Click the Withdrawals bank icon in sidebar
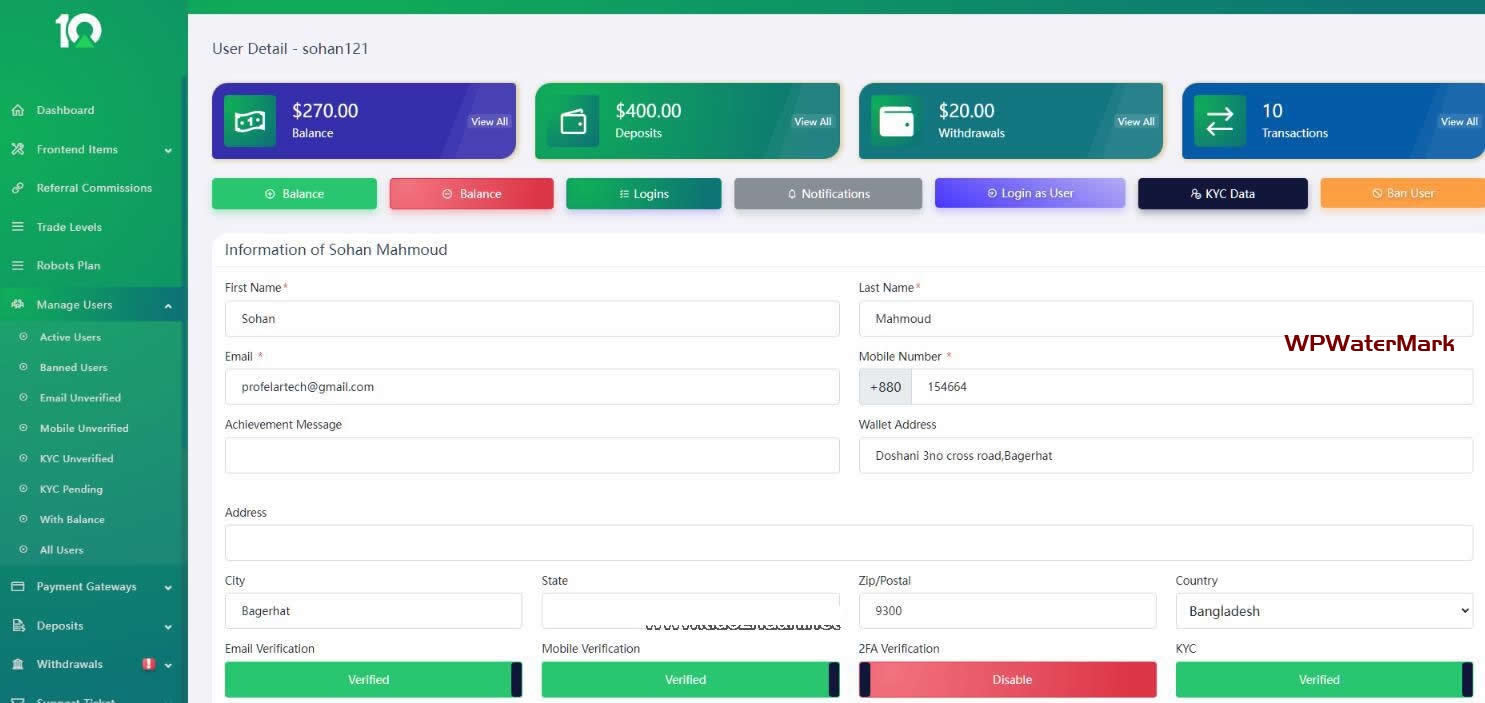1485x703 pixels. (17, 665)
